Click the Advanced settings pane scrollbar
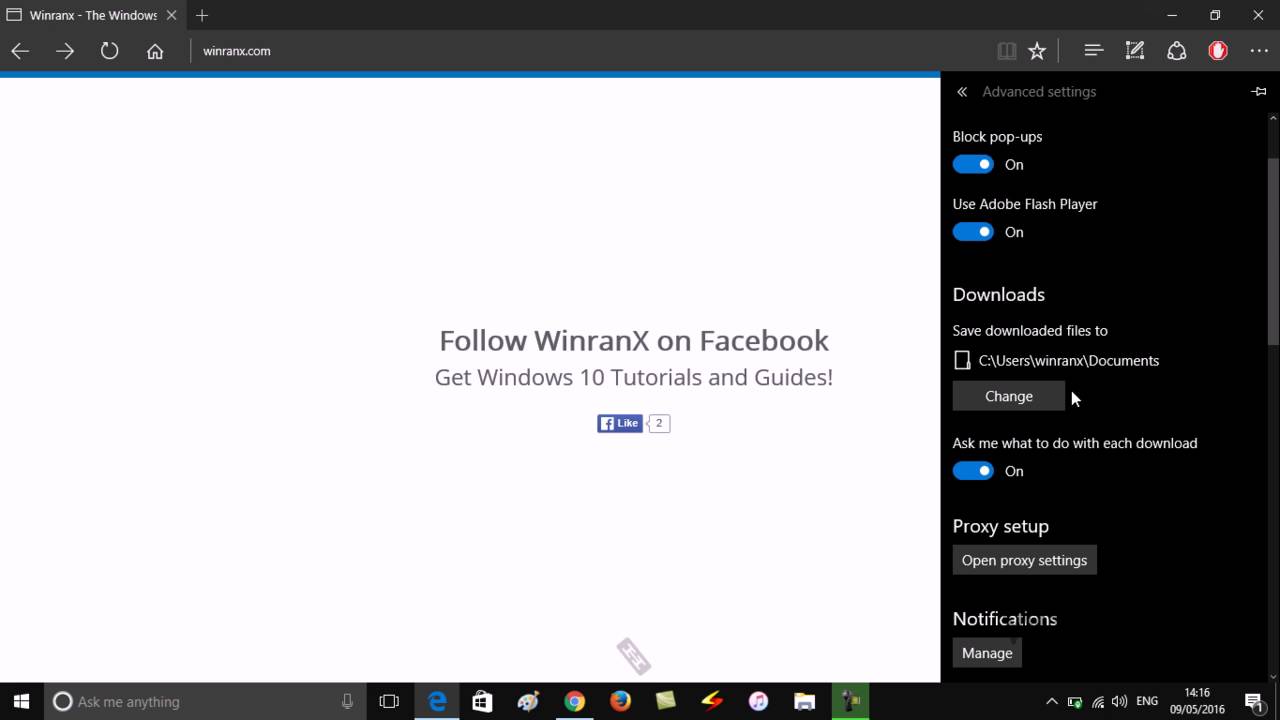1280x720 pixels. pyautogui.click(x=1273, y=252)
